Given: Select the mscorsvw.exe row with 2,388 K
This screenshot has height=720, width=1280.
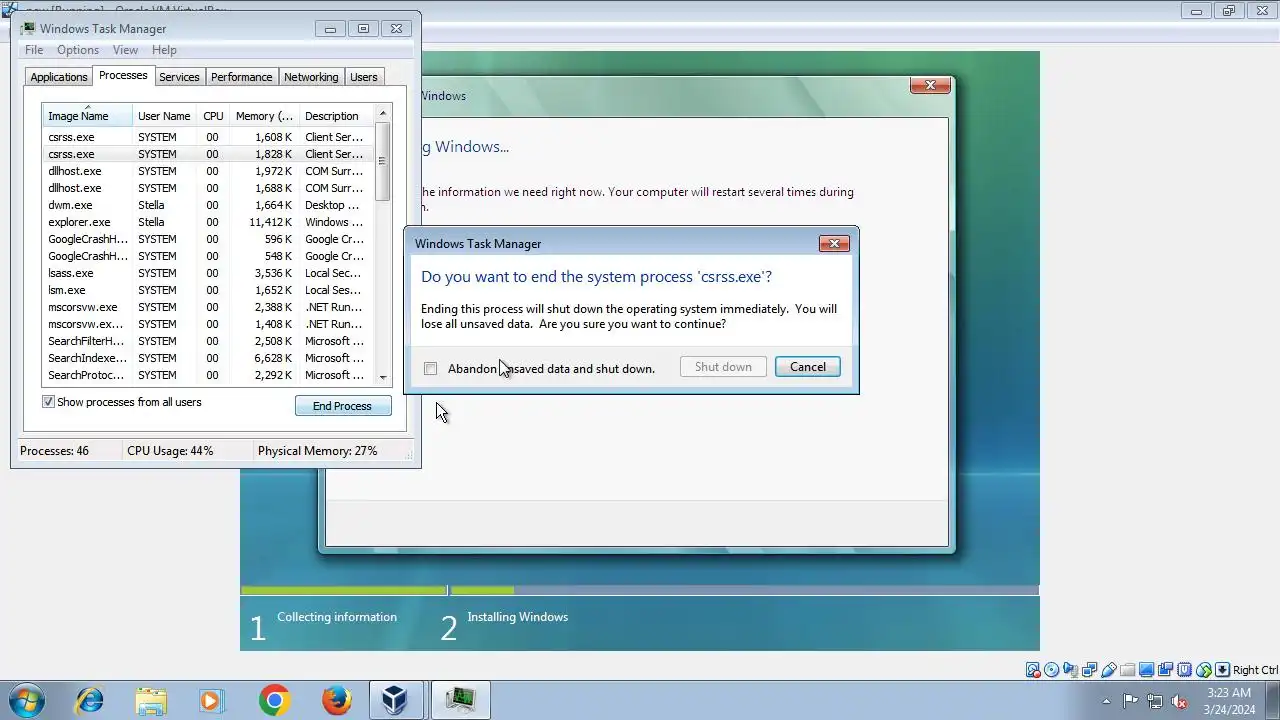Looking at the screenshot, I should coord(208,307).
